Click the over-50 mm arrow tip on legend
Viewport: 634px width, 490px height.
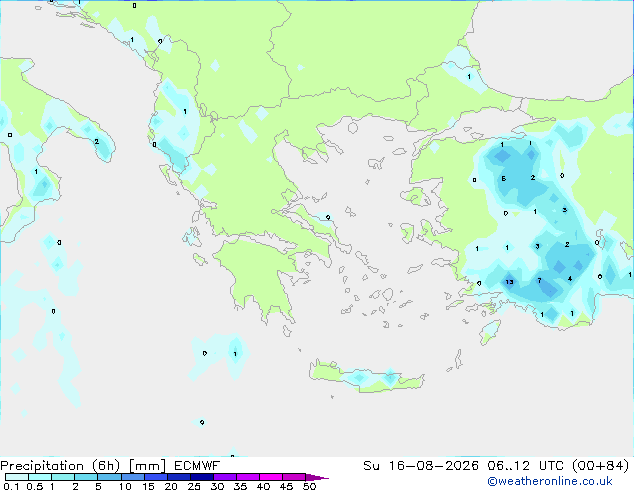click(317, 477)
